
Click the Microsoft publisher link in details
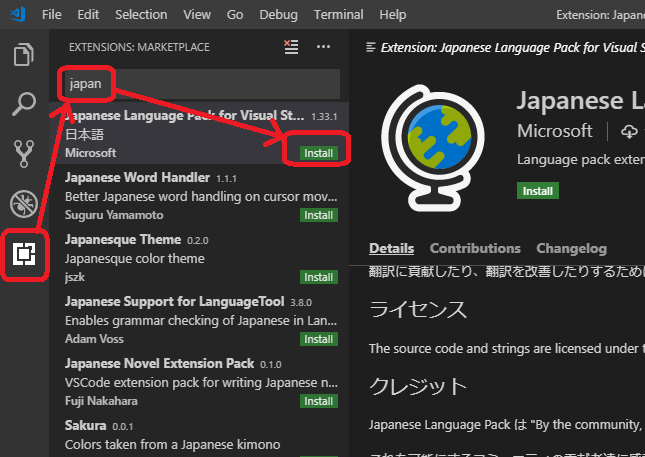[555, 131]
